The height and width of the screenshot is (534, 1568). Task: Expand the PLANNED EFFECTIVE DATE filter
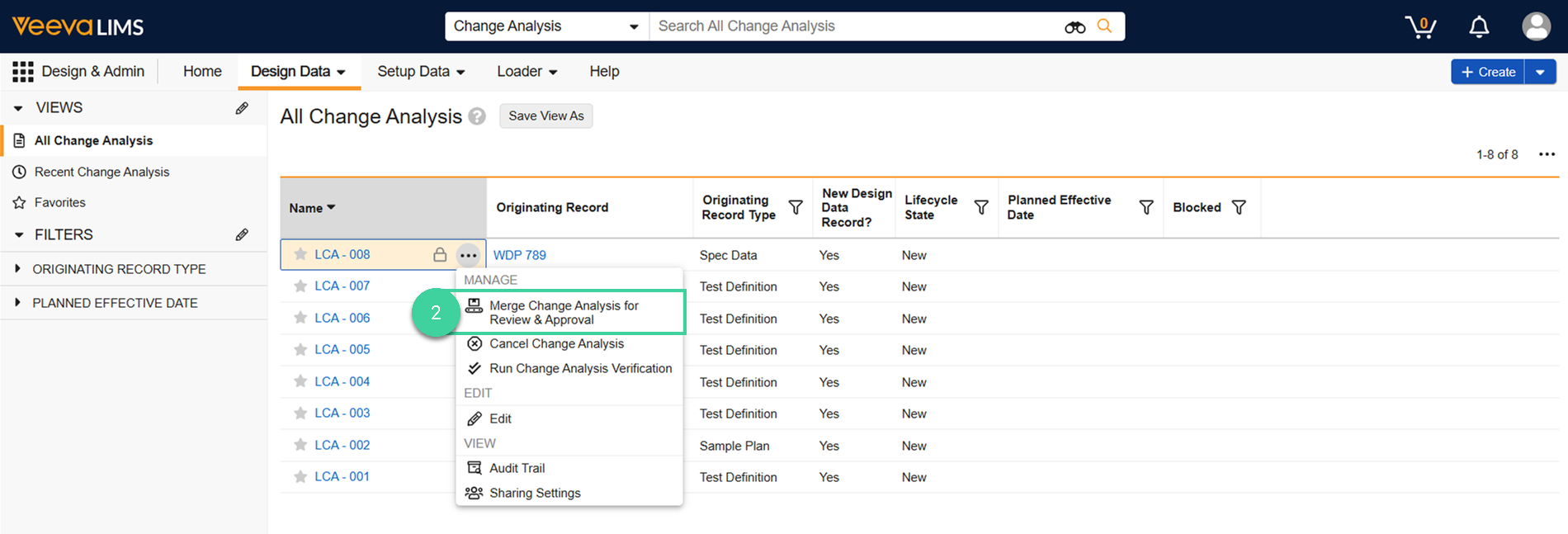(18, 303)
